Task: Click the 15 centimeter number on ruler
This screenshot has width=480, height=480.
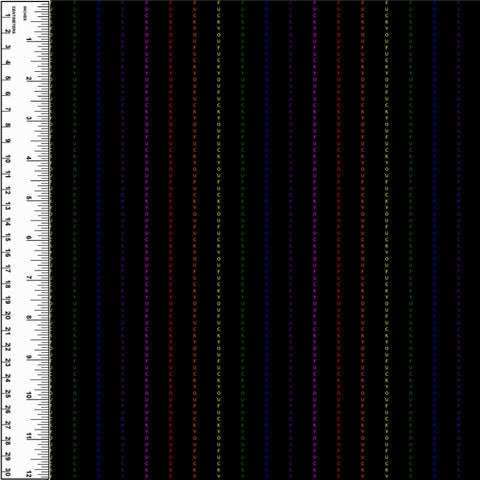Action: tap(7, 238)
